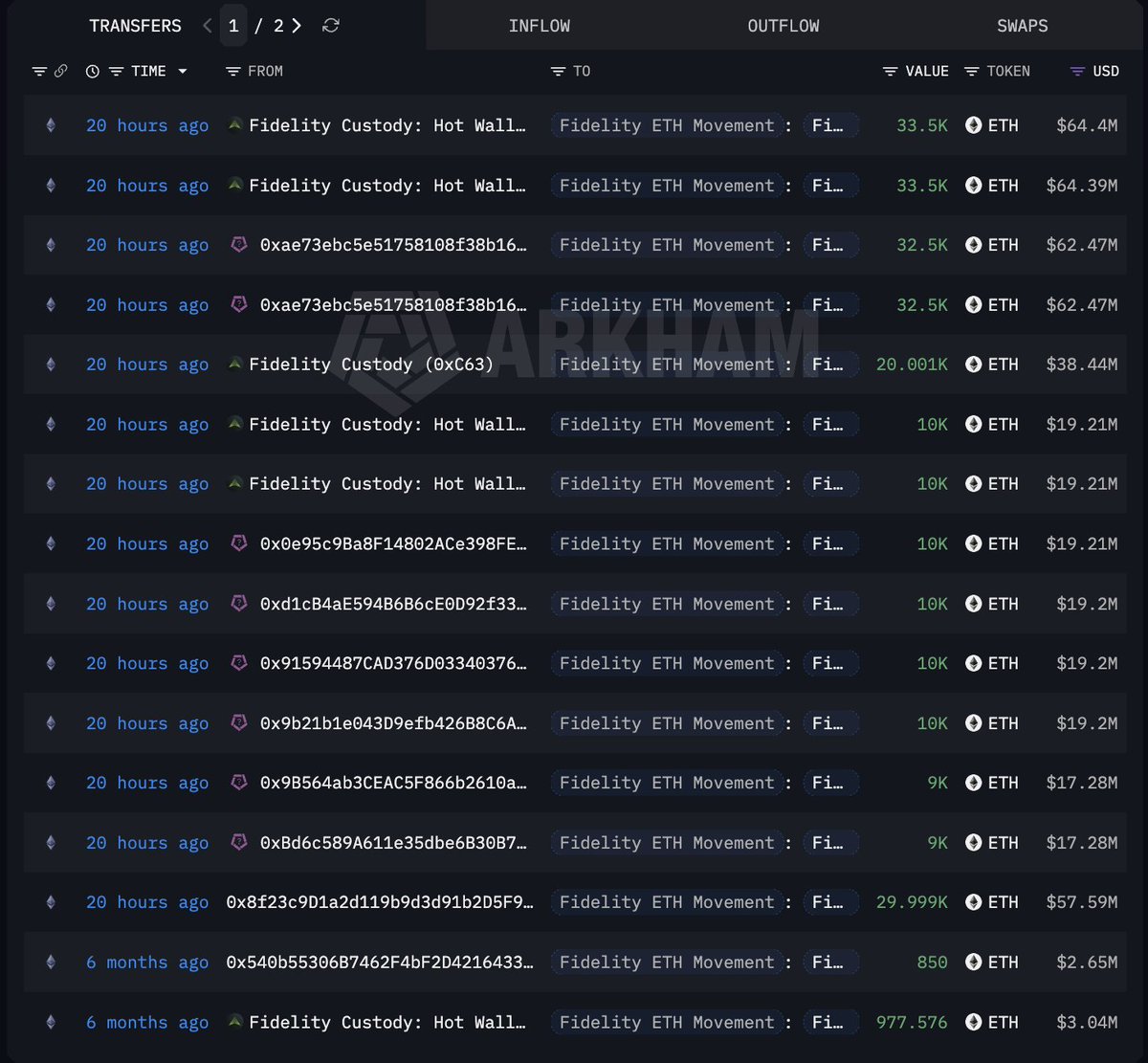Open the VALUE column filter
This screenshot has height=1063, width=1148.
click(890, 71)
